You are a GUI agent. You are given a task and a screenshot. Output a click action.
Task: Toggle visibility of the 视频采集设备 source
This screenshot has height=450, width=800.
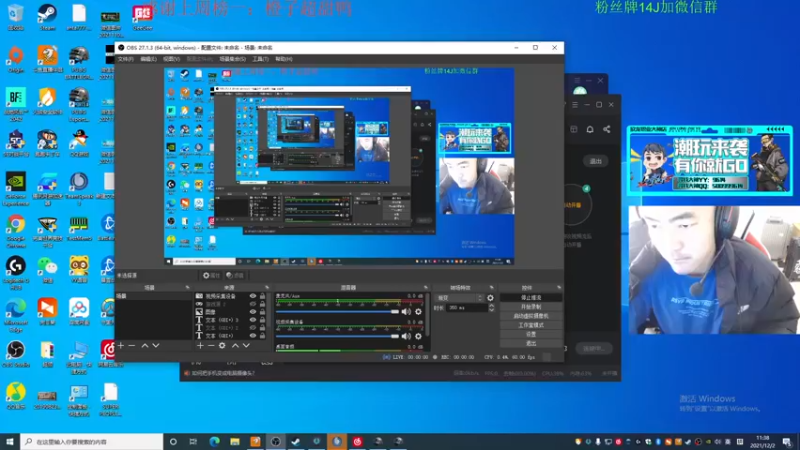coord(253,296)
